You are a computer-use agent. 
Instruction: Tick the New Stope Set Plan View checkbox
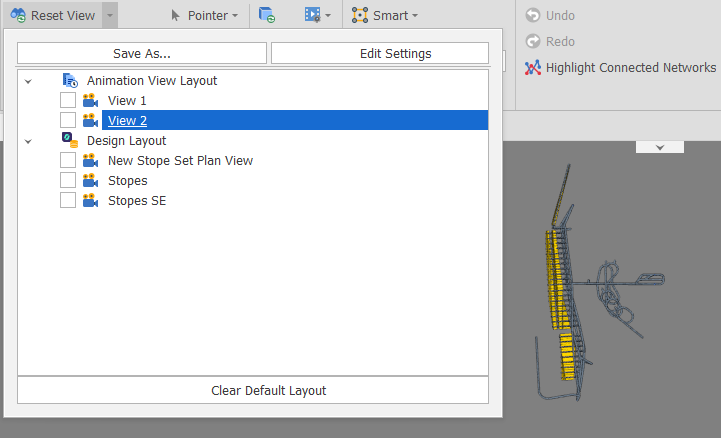pyautogui.click(x=68, y=160)
